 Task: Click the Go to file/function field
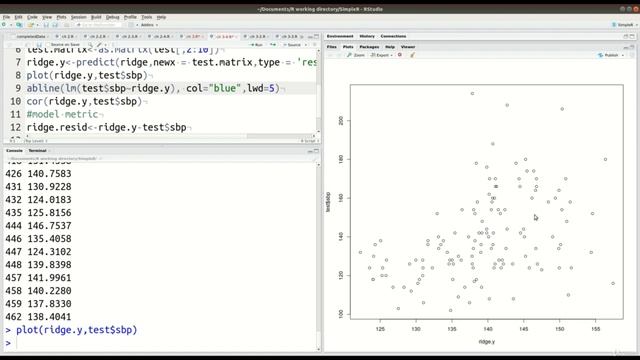pyautogui.click(x=99, y=25)
